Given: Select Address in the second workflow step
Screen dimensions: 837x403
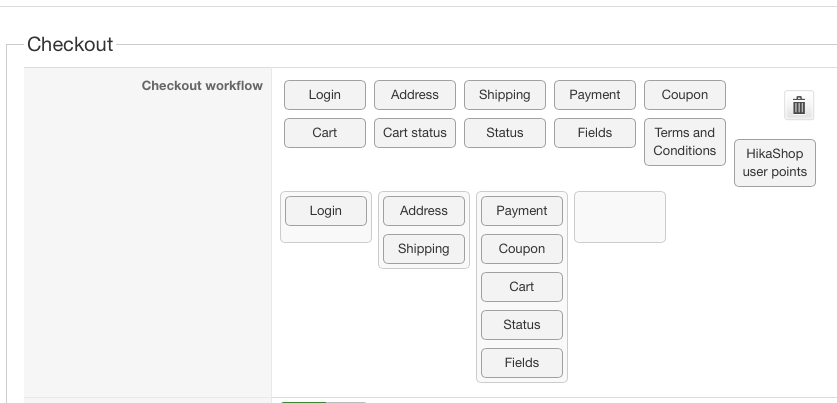Looking at the screenshot, I should point(424,211).
